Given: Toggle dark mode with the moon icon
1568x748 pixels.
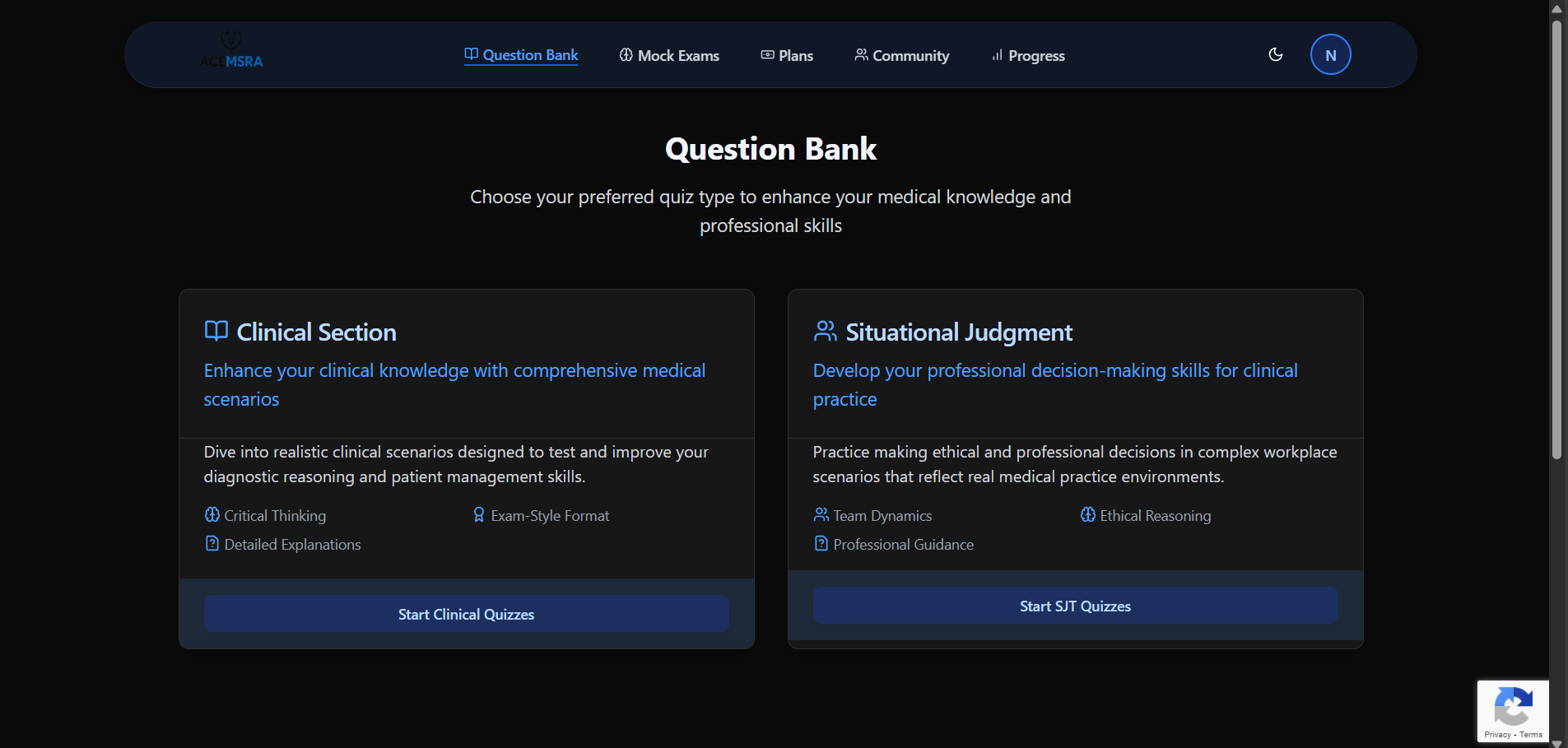Looking at the screenshot, I should point(1276,54).
